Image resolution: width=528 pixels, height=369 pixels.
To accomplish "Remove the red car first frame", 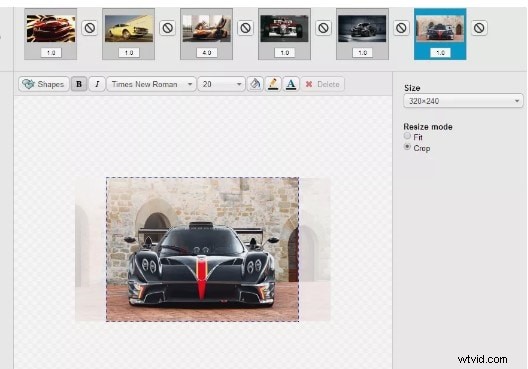I will 90,28.
